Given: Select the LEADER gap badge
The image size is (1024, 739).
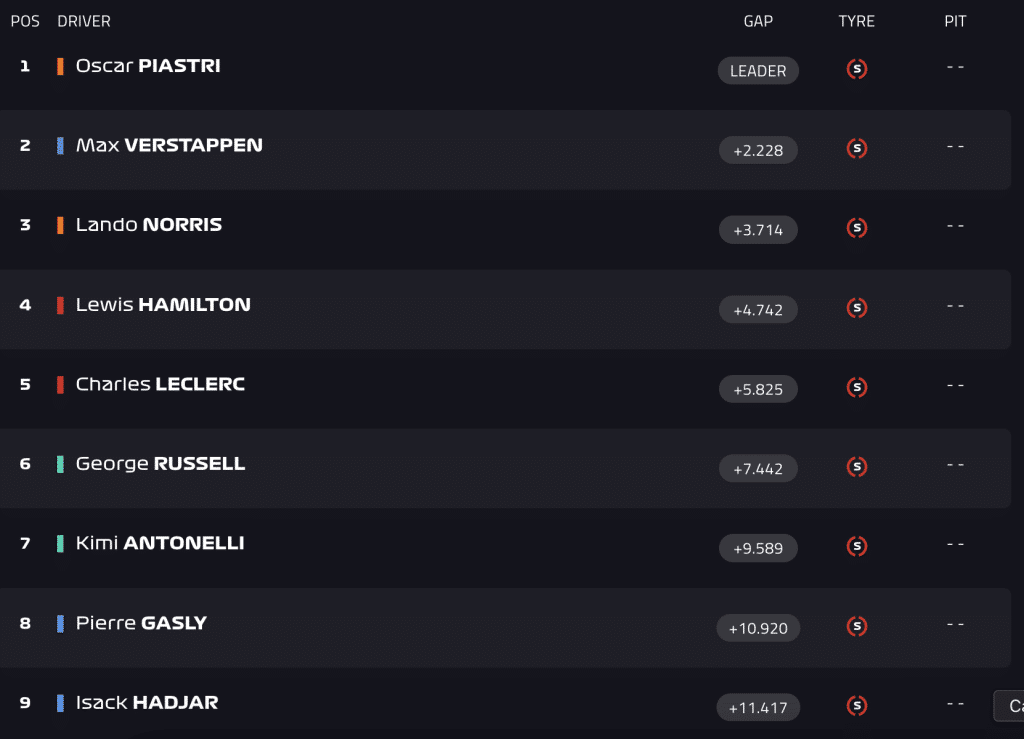Looking at the screenshot, I should pyautogui.click(x=758, y=71).
